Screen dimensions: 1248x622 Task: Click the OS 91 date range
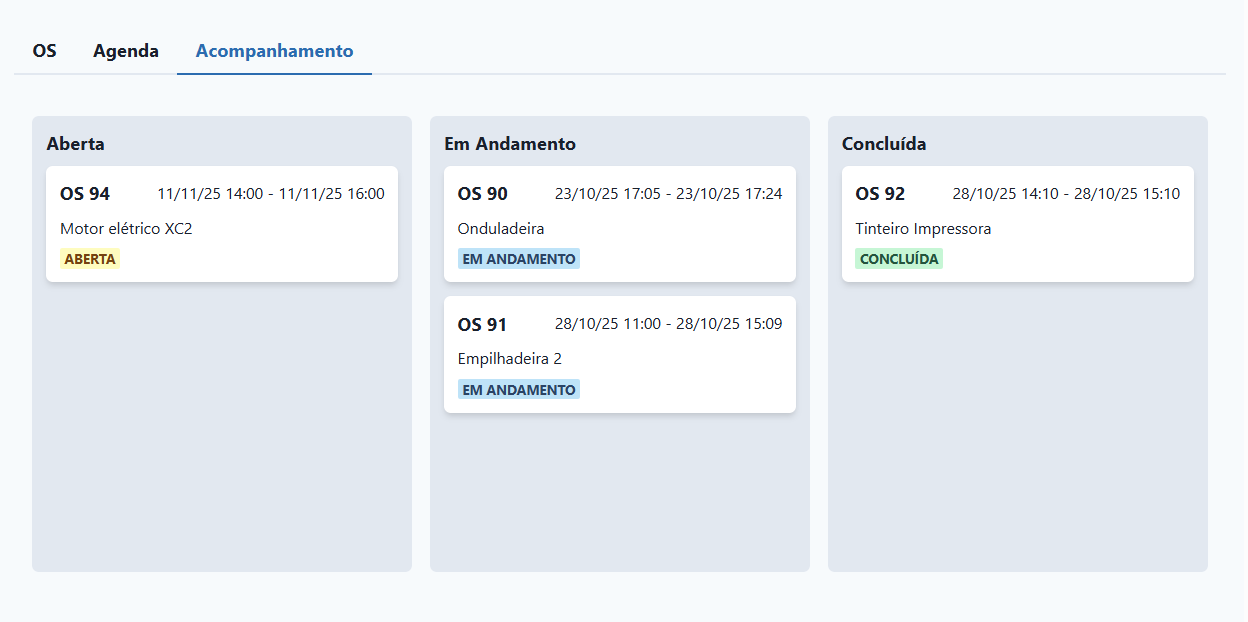tap(668, 324)
